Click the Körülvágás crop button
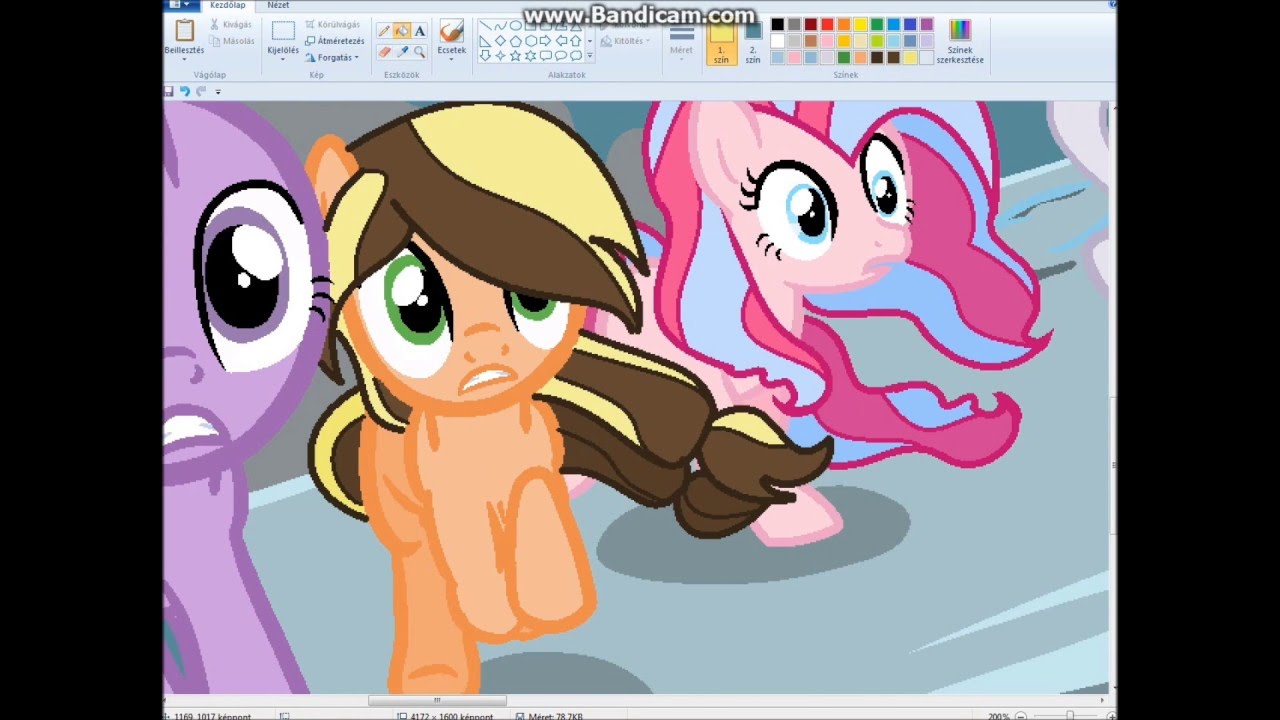 pyautogui.click(x=333, y=25)
